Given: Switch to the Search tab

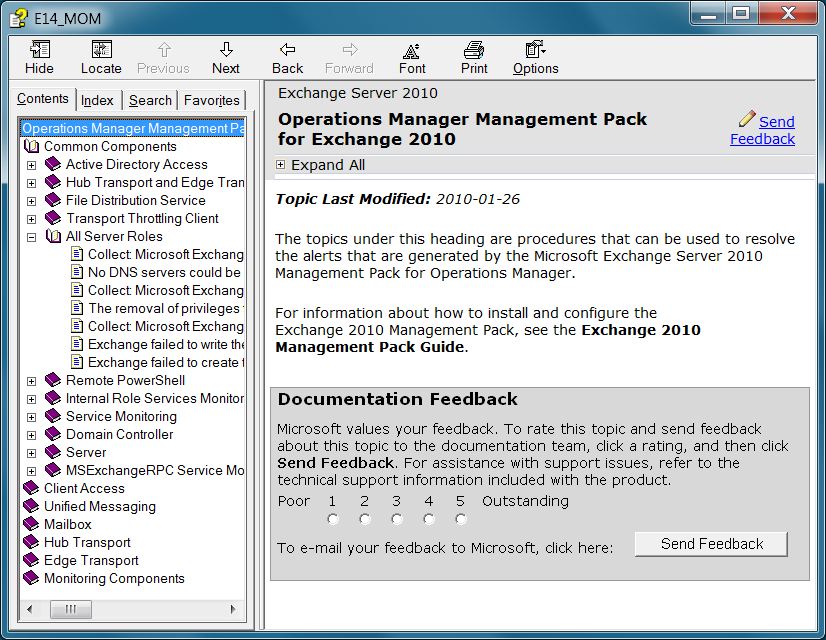Looking at the screenshot, I should [x=150, y=100].
